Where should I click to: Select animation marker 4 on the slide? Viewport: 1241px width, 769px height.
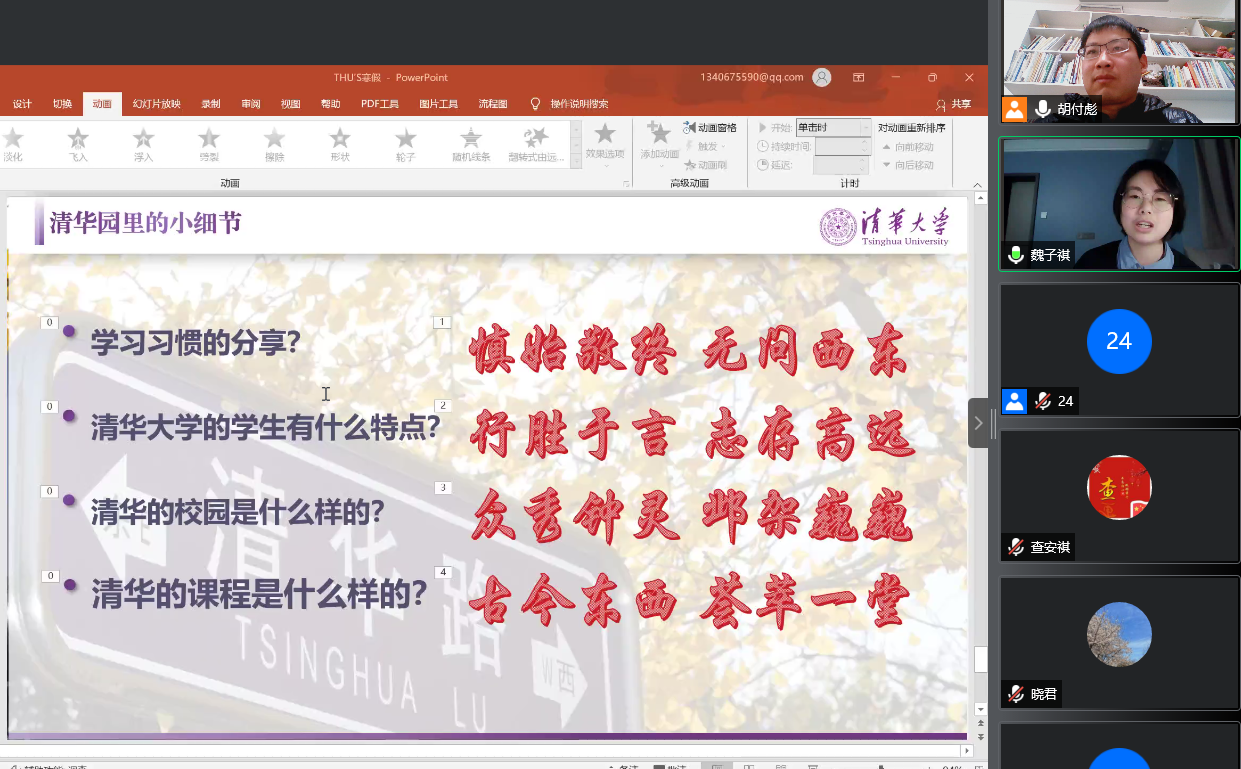click(442, 572)
